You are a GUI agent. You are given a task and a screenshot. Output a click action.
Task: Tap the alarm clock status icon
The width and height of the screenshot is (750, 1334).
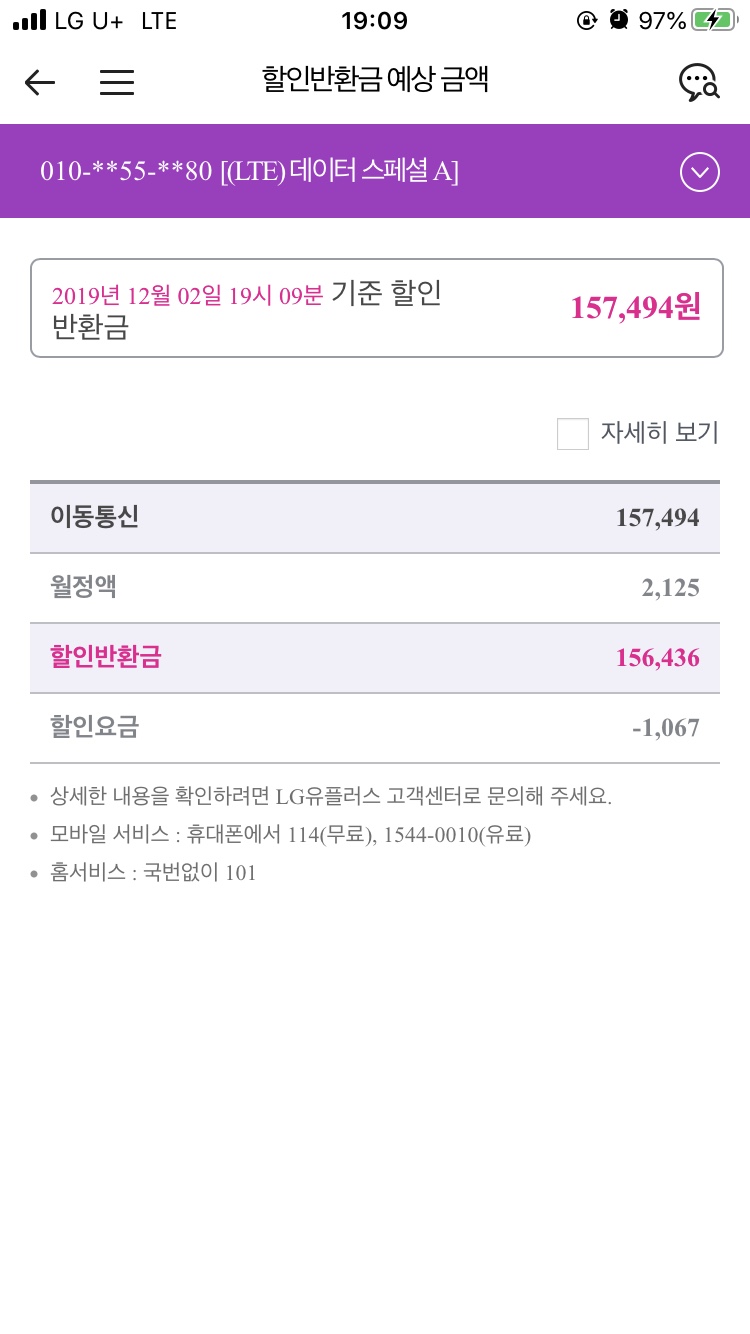(x=619, y=21)
